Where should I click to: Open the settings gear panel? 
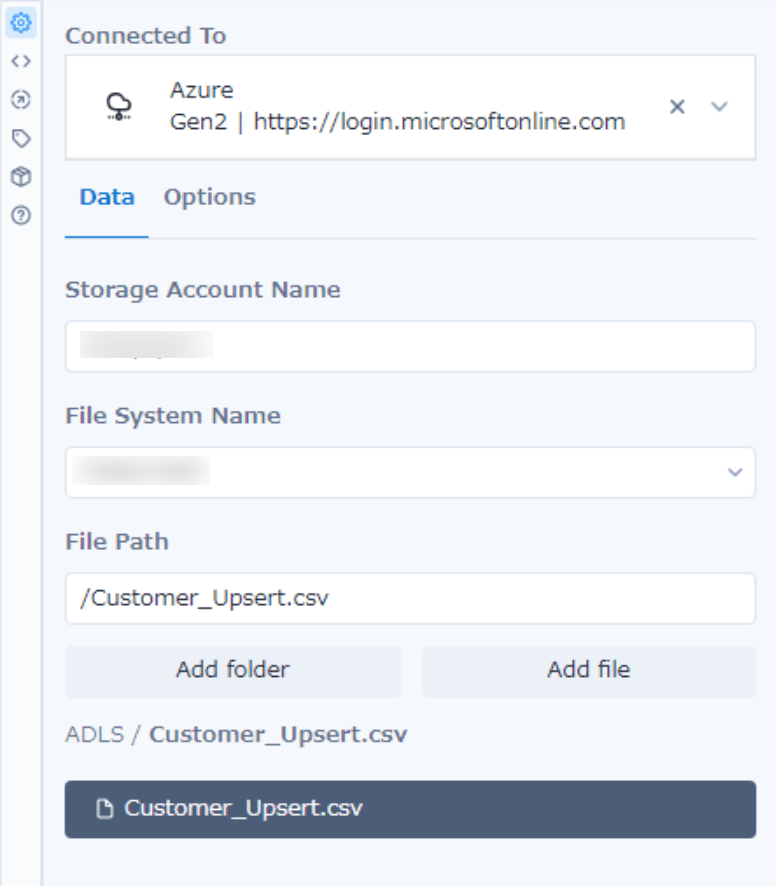point(21,22)
